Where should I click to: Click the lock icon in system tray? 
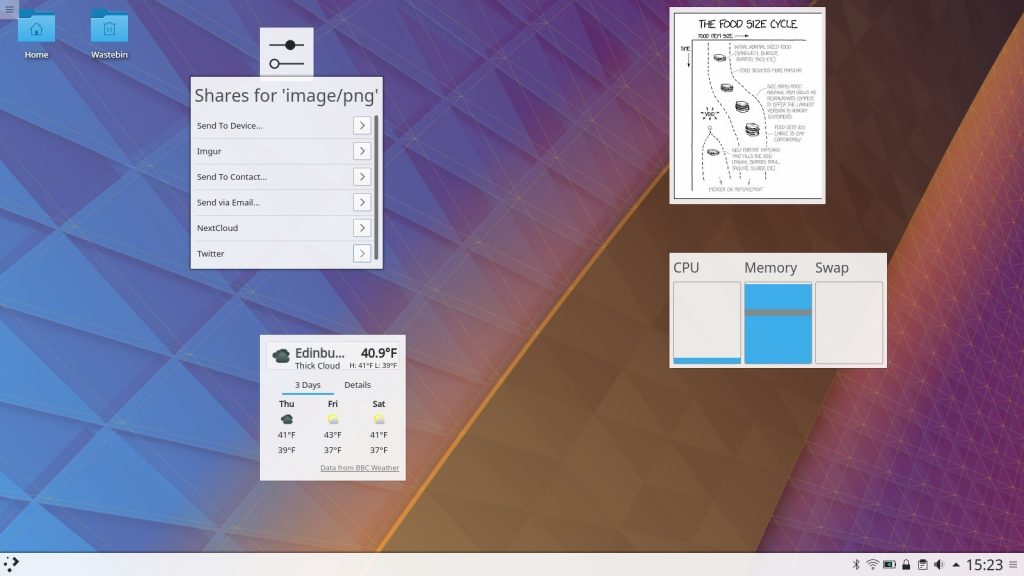click(x=905, y=565)
